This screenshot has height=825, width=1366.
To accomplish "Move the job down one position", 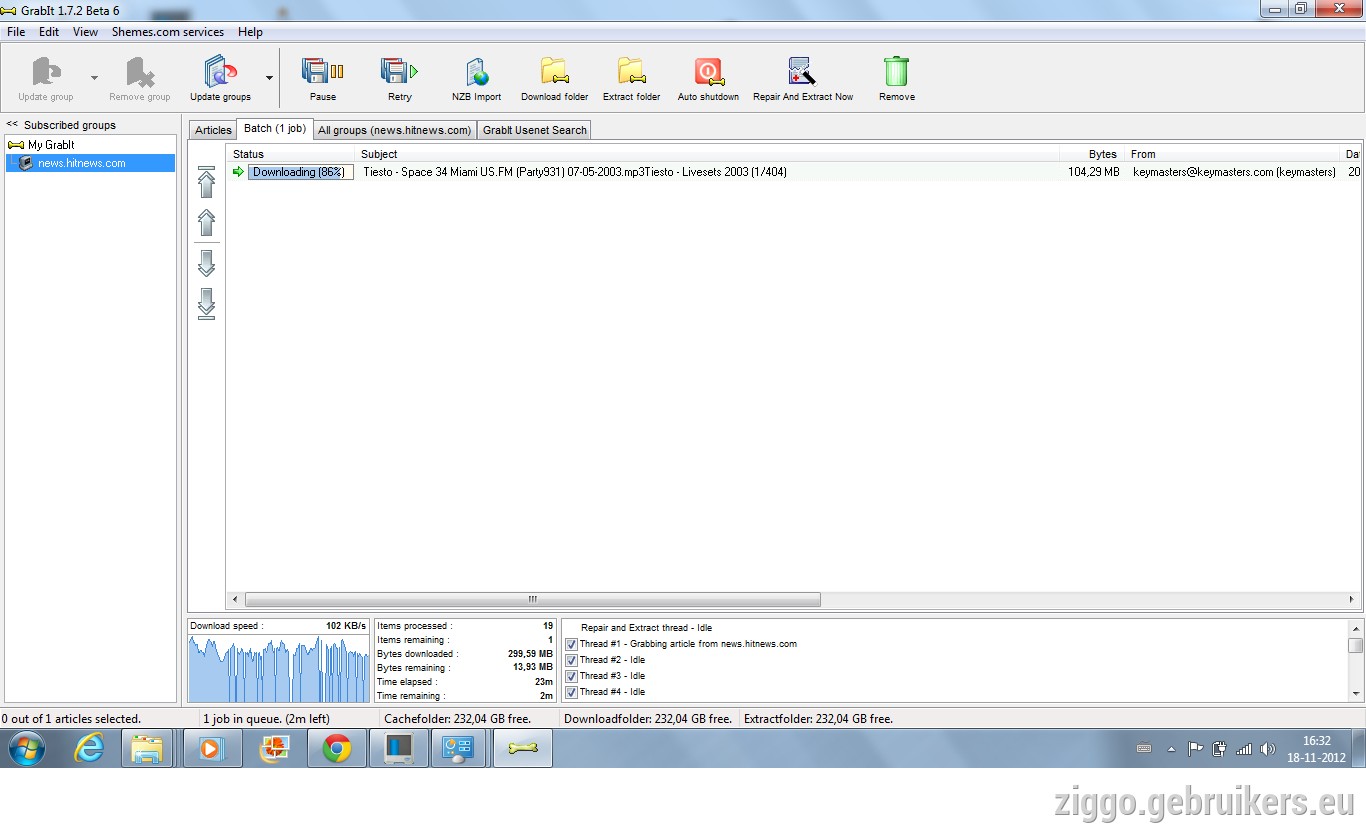I will click(x=207, y=263).
